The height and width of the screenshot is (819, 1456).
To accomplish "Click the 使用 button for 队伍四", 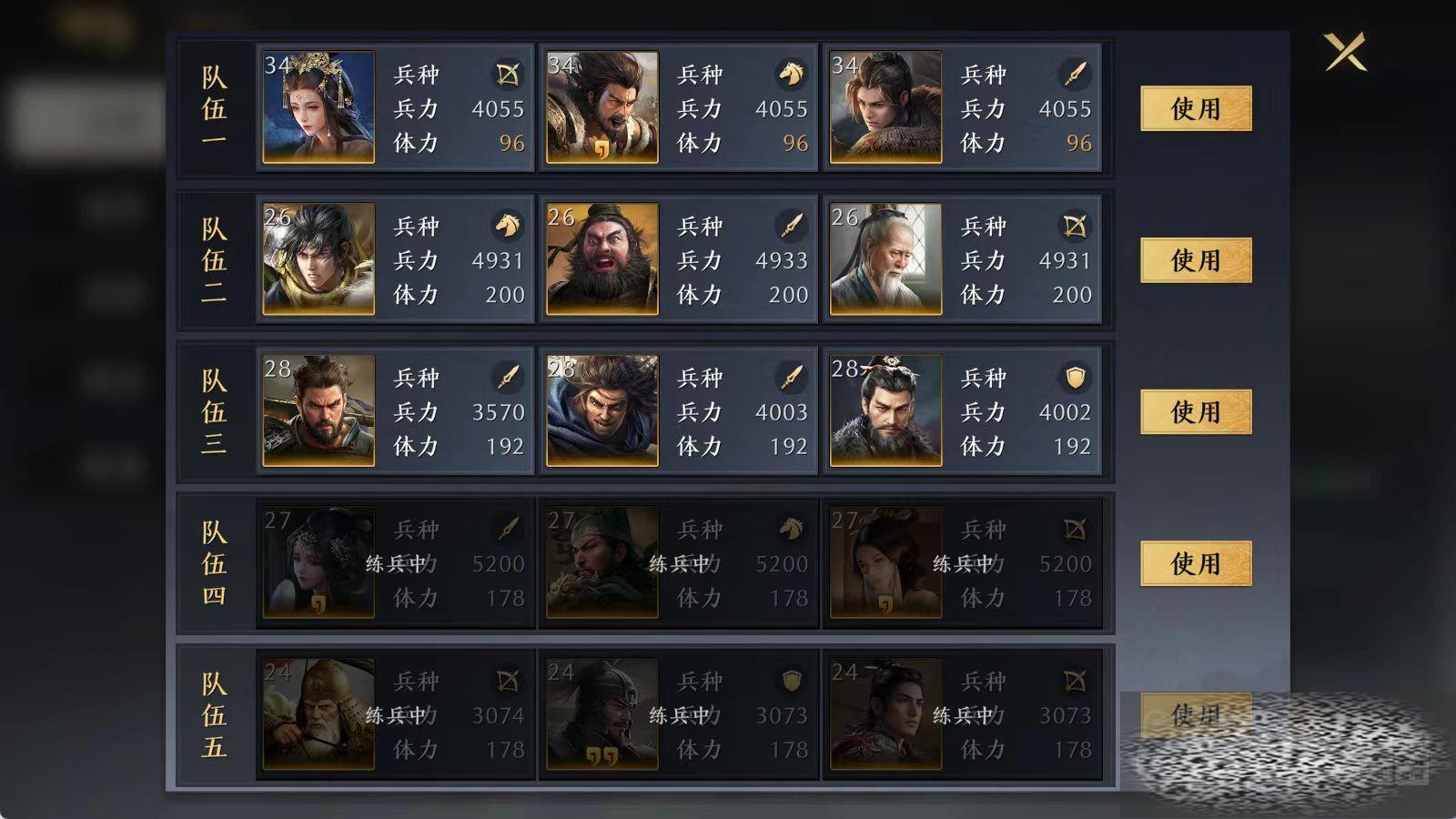I will point(1196,563).
